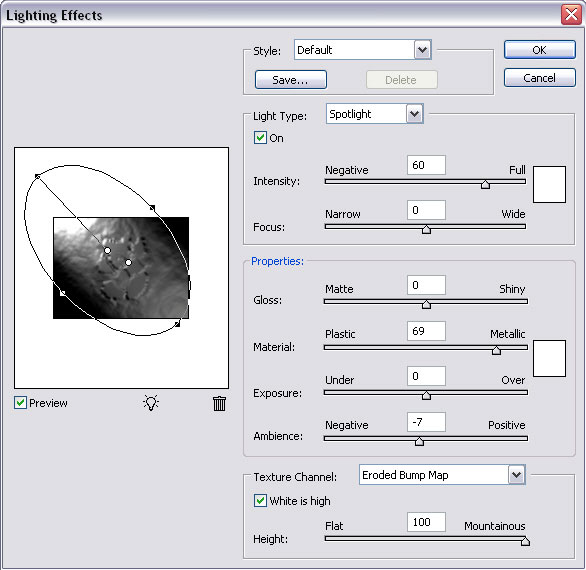
Task: Click the new light bulb icon
Action: coord(151,403)
